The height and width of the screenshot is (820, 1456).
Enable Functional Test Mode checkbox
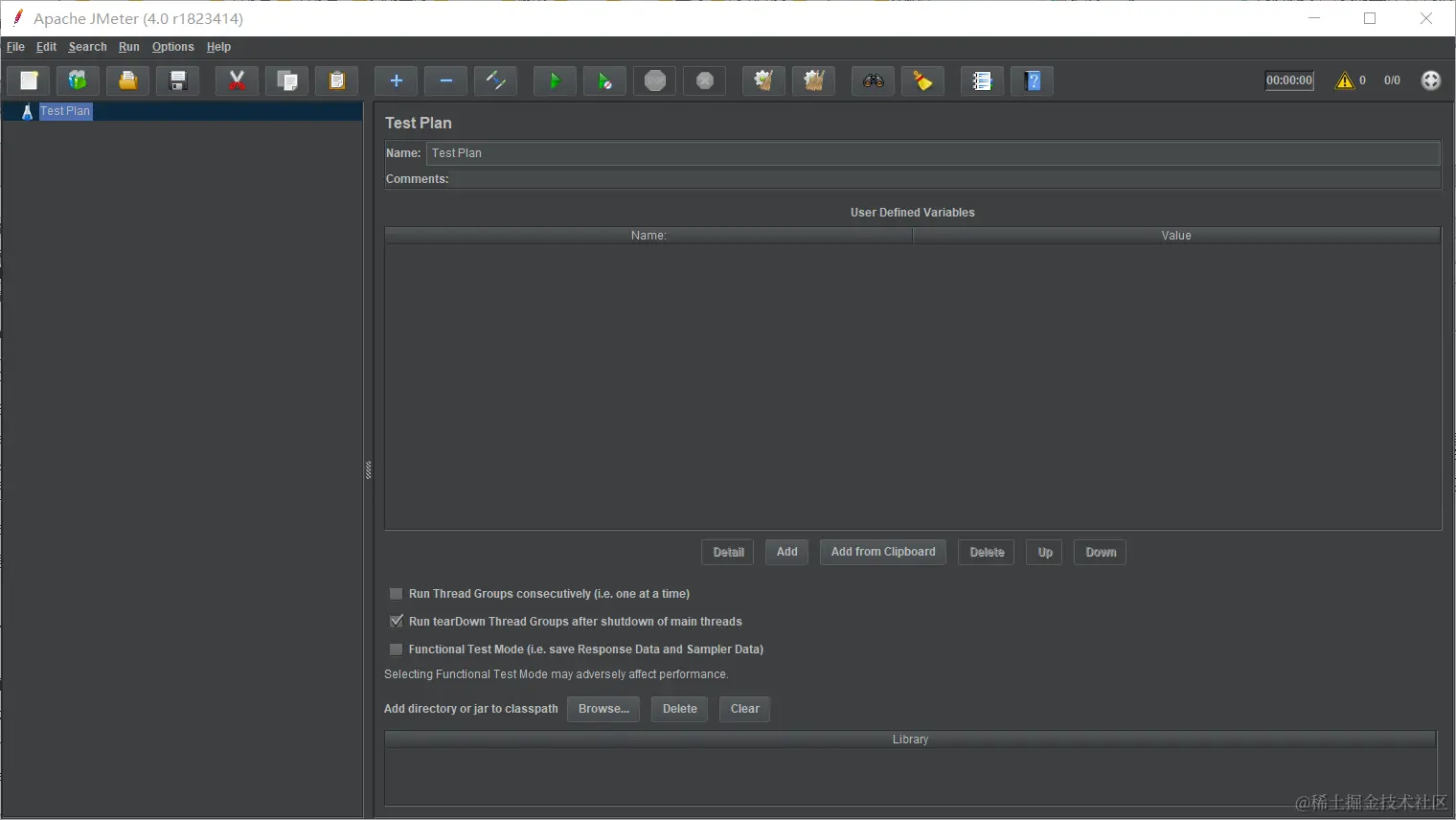[x=396, y=649]
